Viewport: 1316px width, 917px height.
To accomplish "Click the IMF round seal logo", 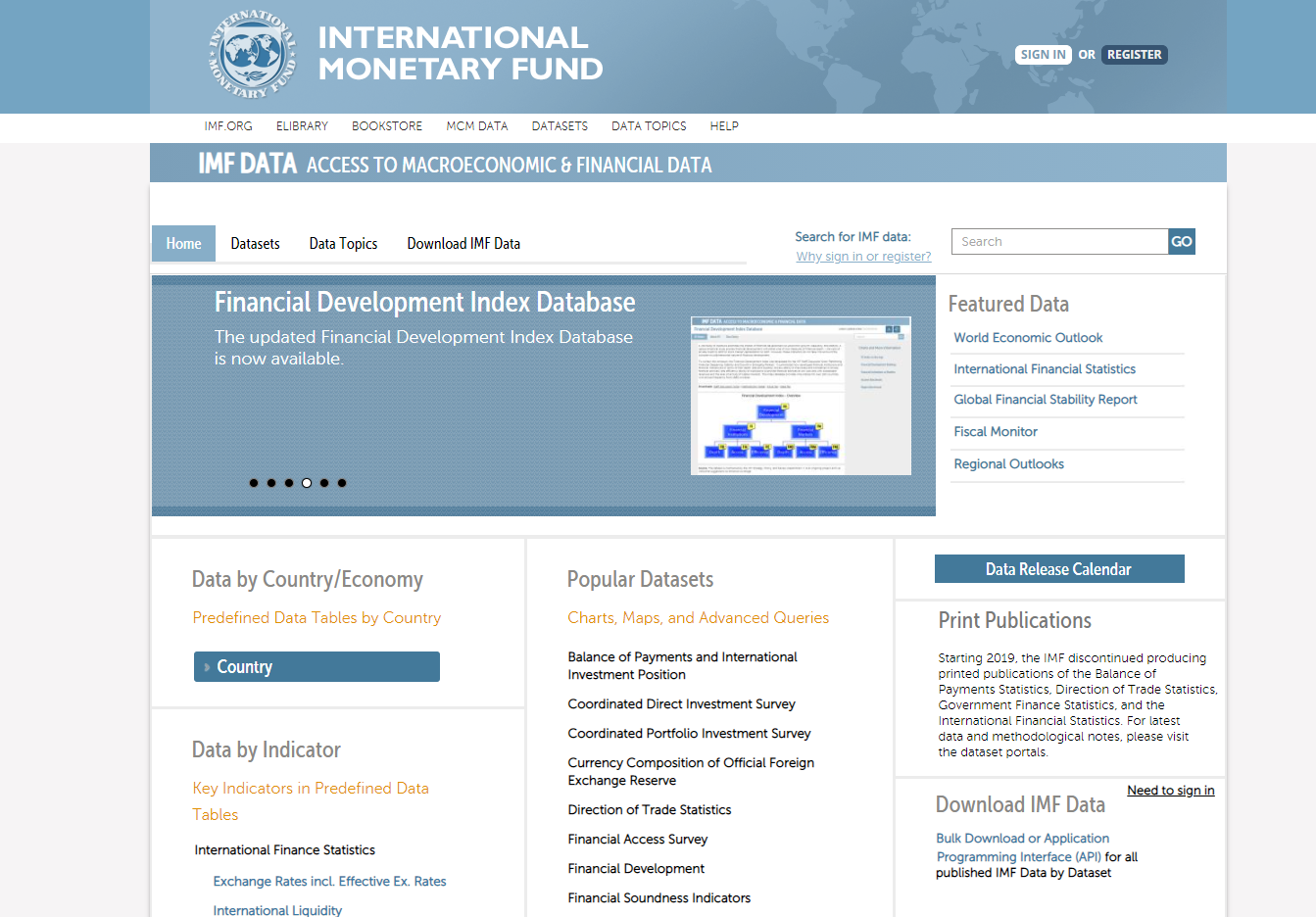I will click(252, 54).
